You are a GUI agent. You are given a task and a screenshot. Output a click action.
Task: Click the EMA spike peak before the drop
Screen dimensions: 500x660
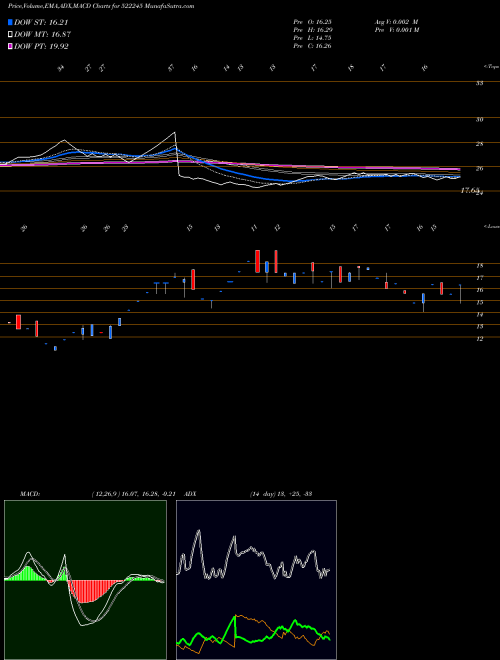pos(175,133)
